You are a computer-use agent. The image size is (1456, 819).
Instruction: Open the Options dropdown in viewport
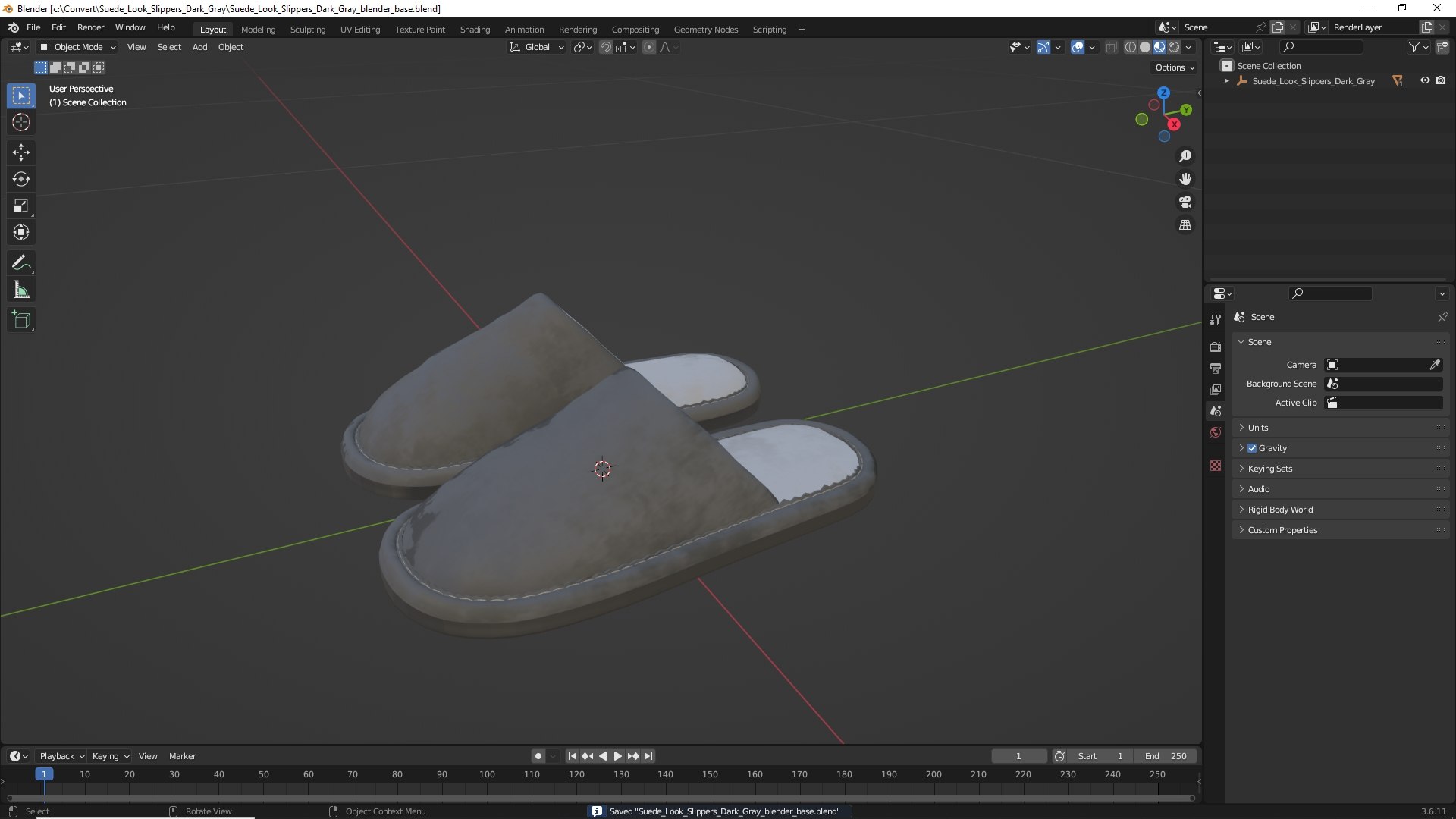point(1175,67)
